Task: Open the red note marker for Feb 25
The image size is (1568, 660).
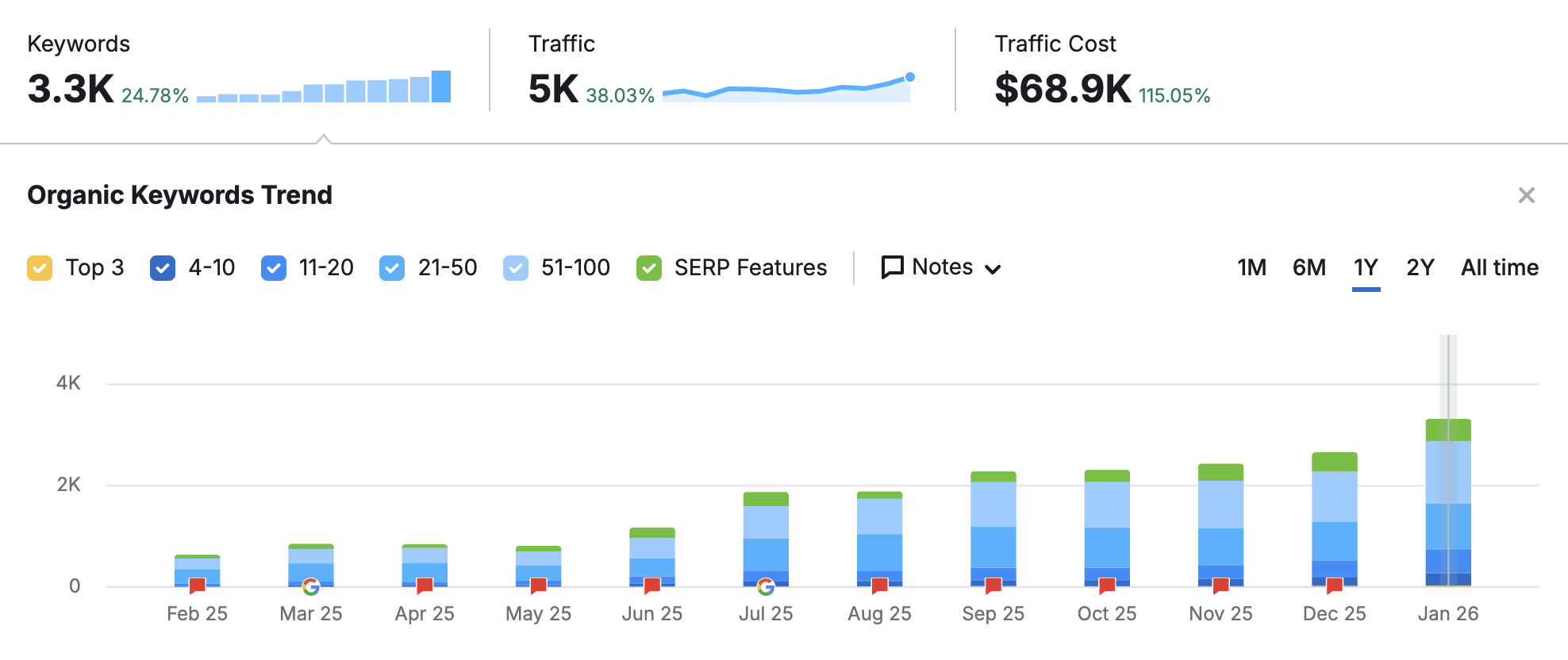Action: (x=198, y=586)
